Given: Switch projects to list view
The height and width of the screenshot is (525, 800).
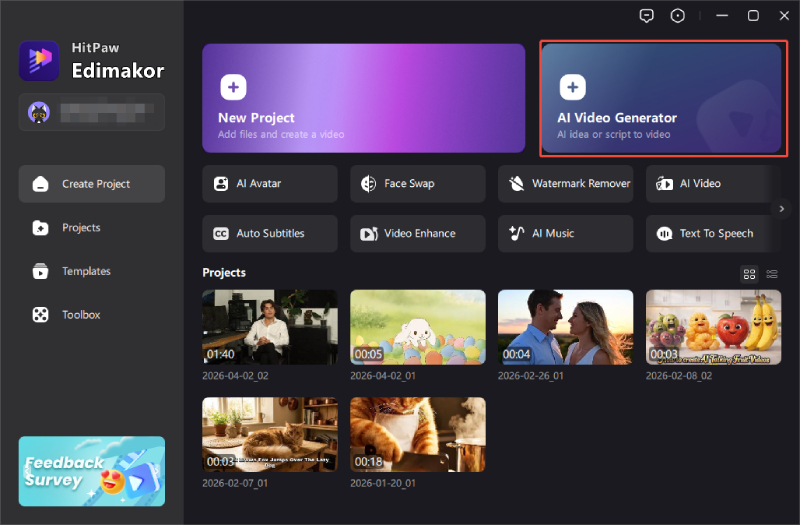Looking at the screenshot, I should pos(772,274).
